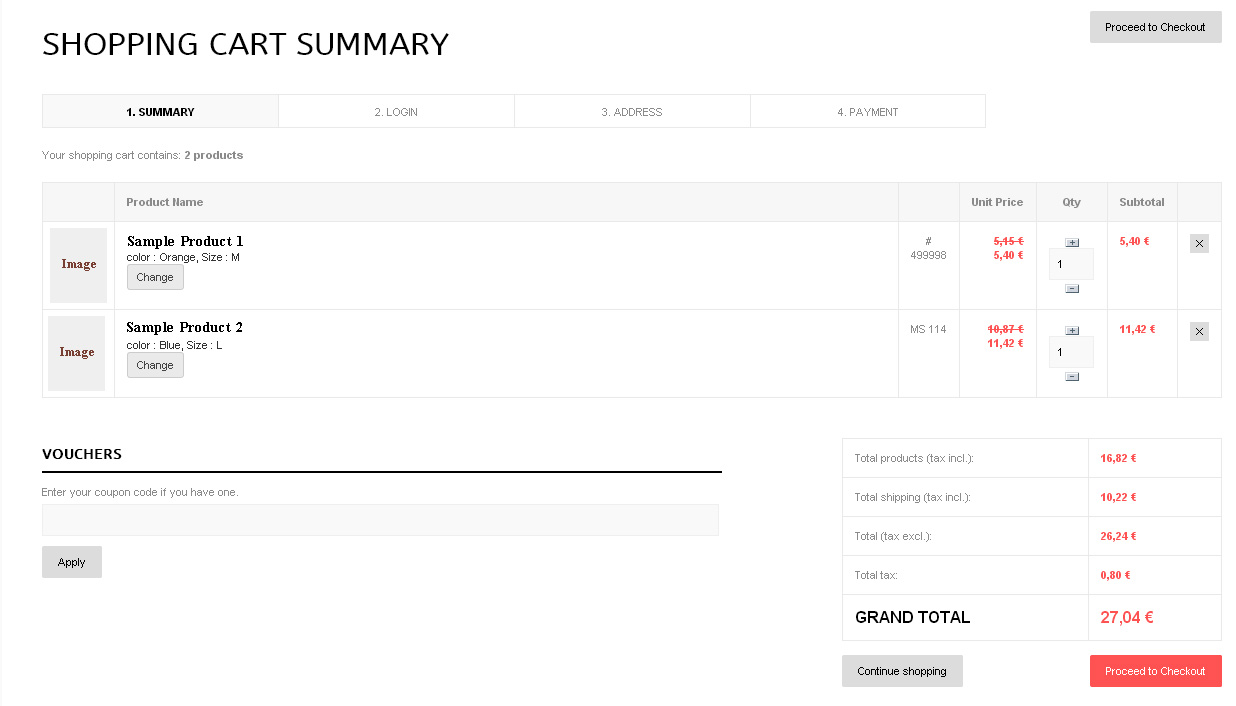Screen dimensions: 1236x706
Task: Go to the 2. Login step
Action: point(396,111)
